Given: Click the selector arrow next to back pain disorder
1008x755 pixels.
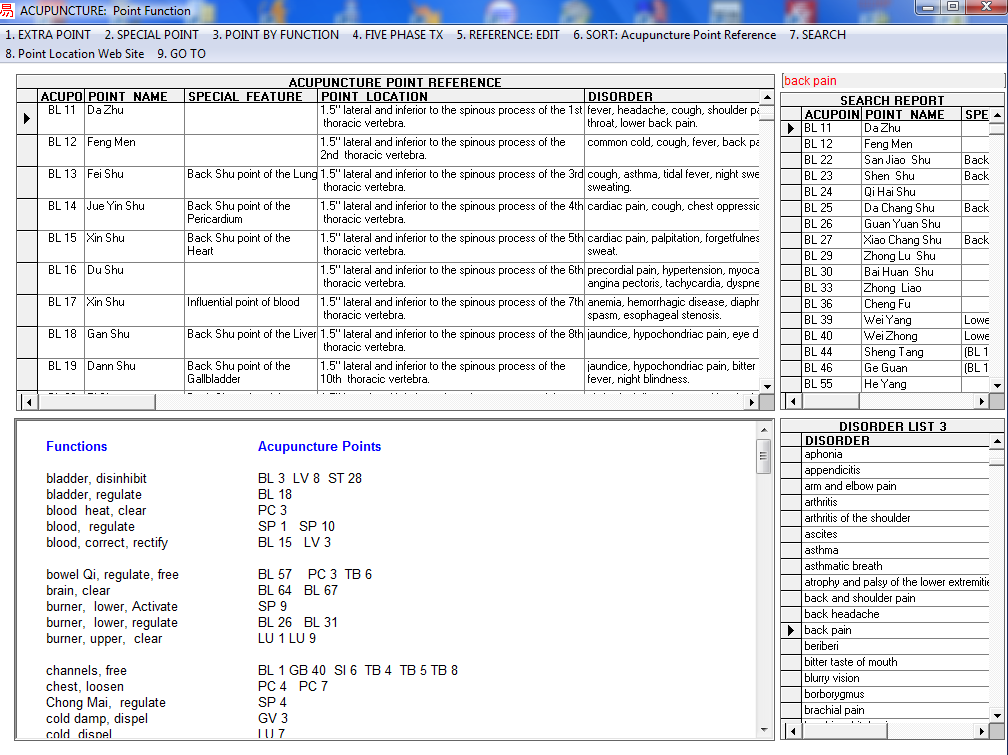Looking at the screenshot, I should tap(790, 629).
